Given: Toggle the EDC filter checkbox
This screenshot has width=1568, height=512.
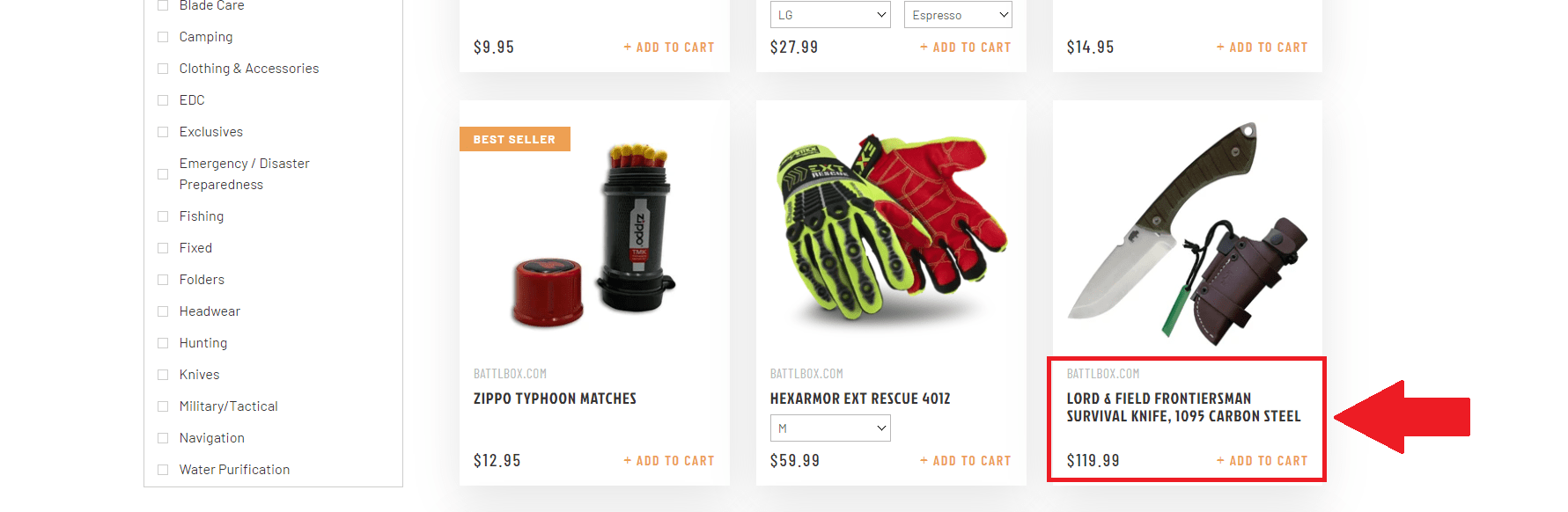Looking at the screenshot, I should 163,100.
